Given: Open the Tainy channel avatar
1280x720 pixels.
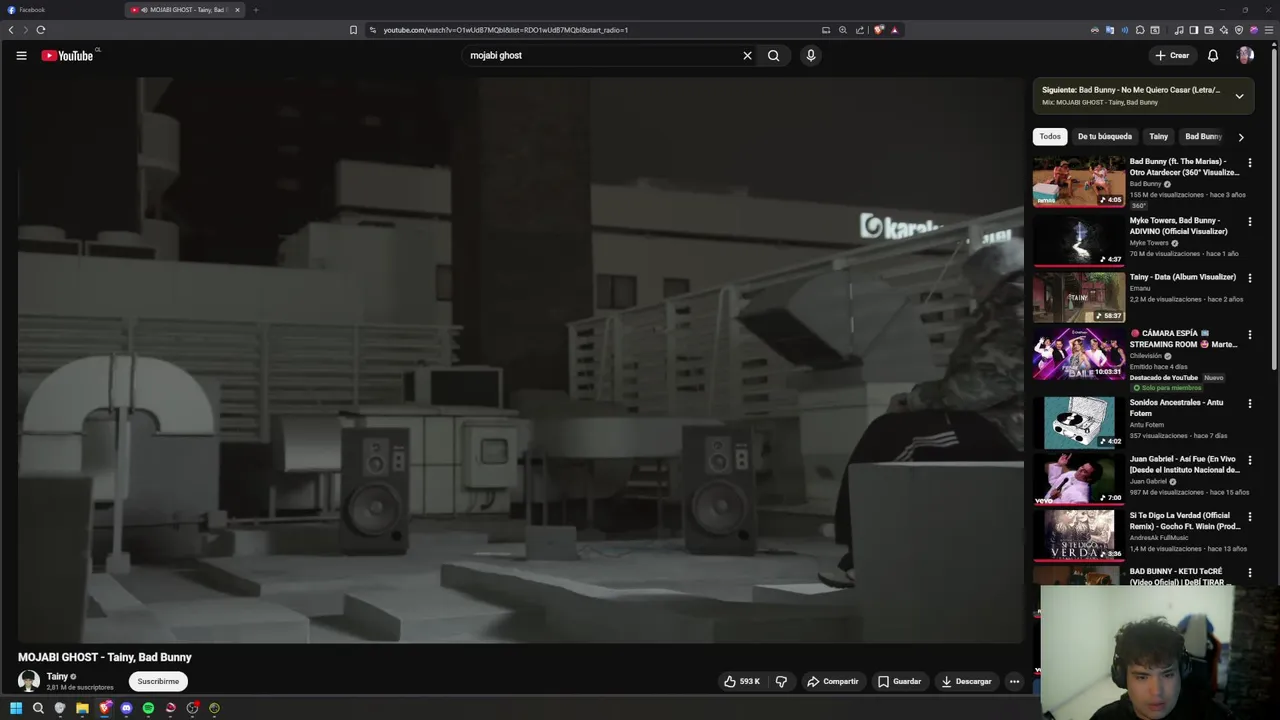Looking at the screenshot, I should pos(29,681).
